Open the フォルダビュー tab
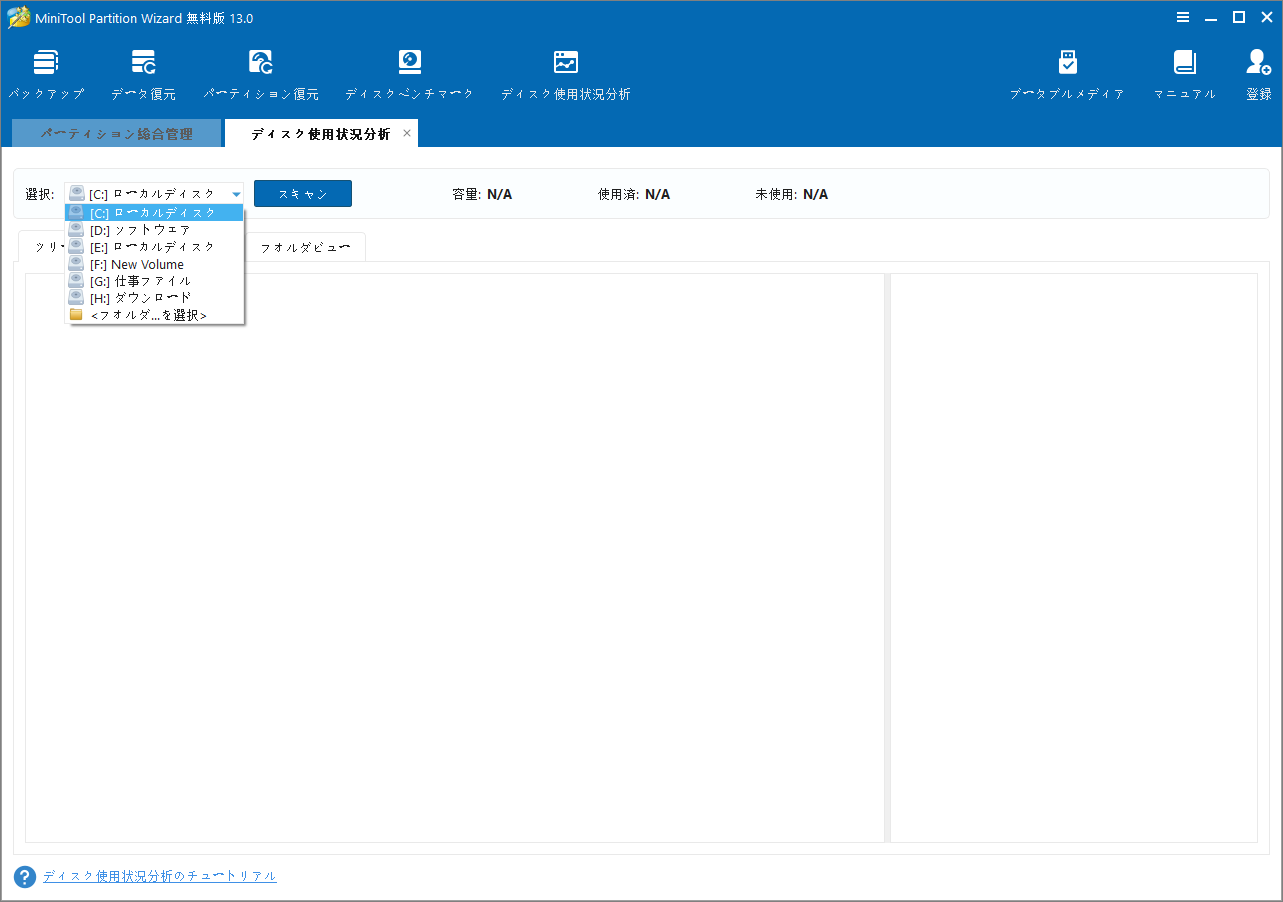The width and height of the screenshot is (1283, 902). tap(305, 246)
